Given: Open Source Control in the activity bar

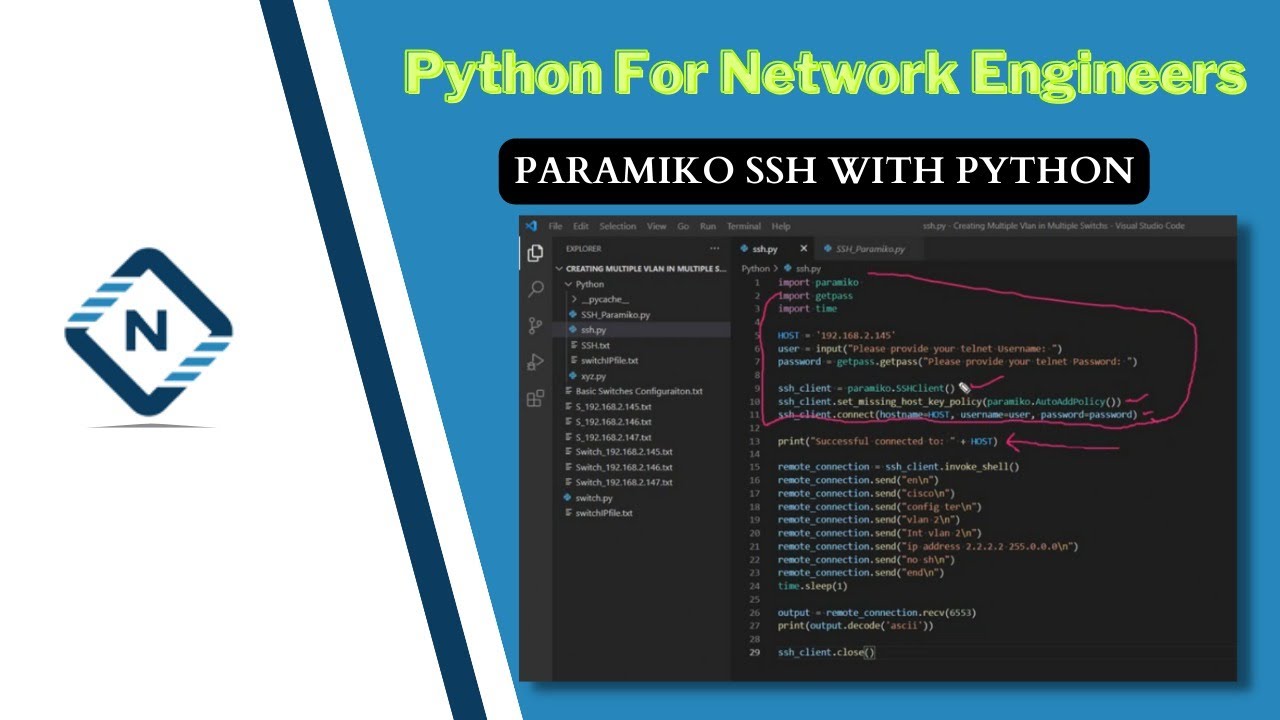Looking at the screenshot, I should pyautogui.click(x=535, y=326).
